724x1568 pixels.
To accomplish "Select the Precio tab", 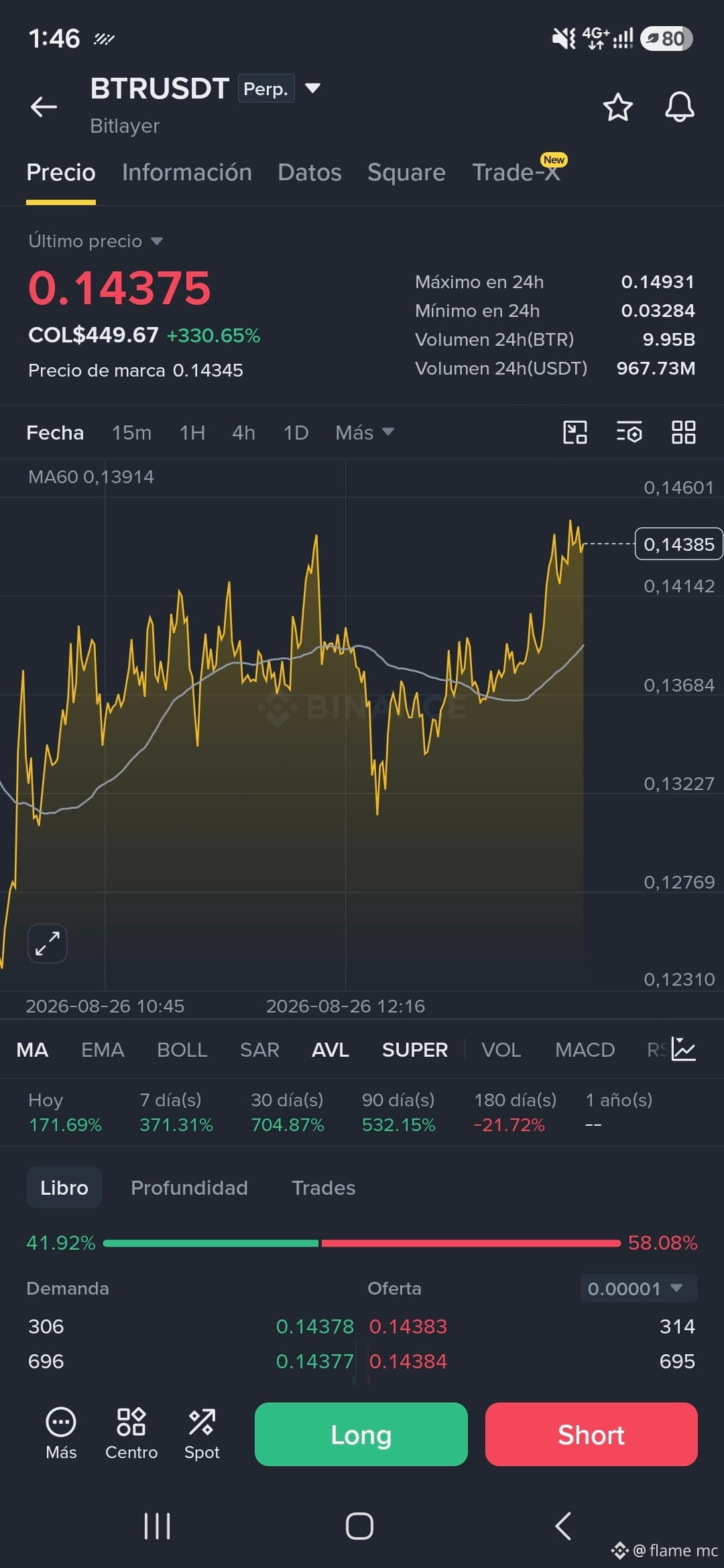I will pos(61,172).
